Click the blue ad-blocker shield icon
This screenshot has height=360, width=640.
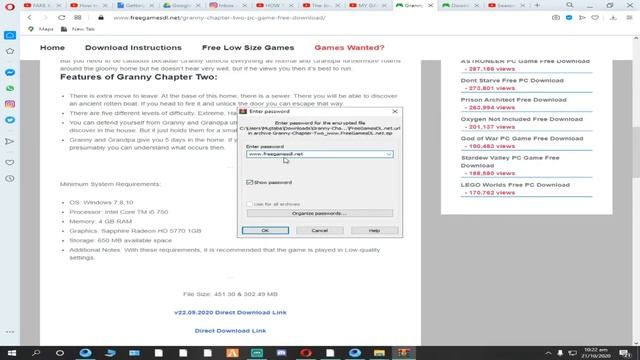pyautogui.click(x=569, y=18)
